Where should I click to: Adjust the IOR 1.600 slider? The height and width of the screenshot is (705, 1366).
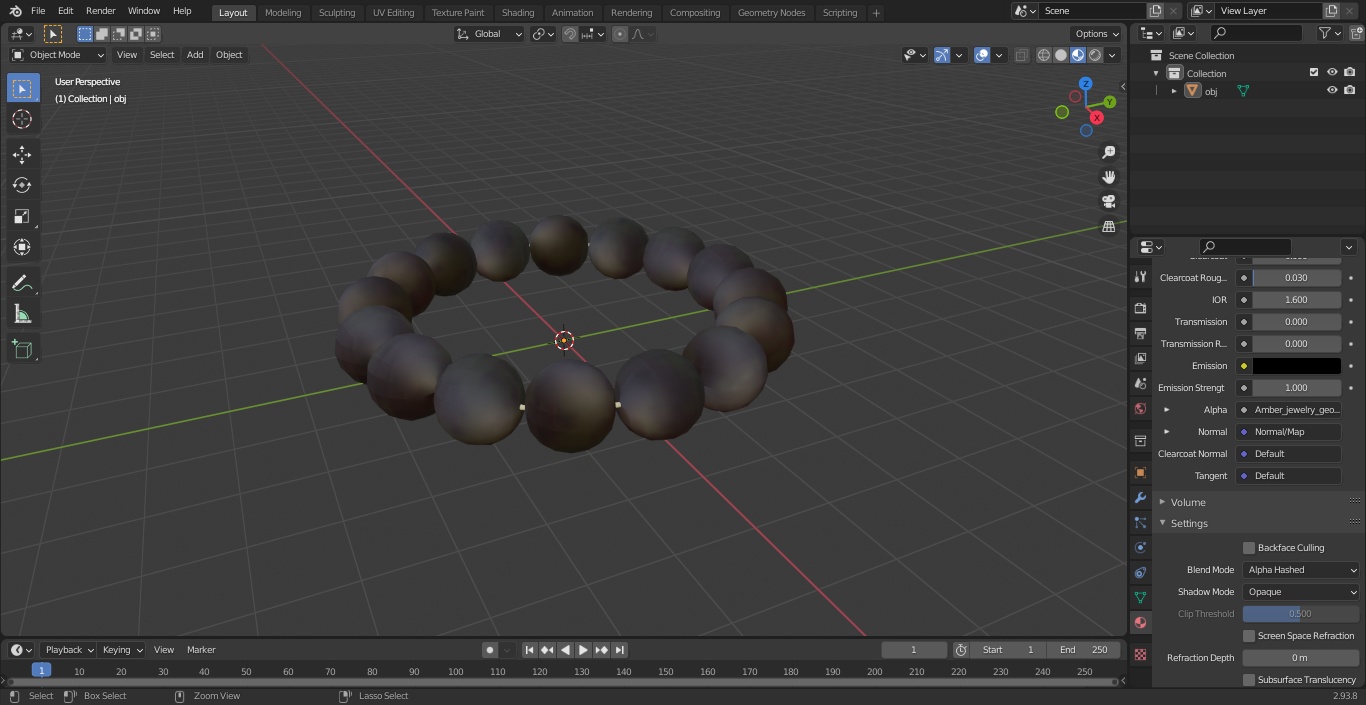point(1296,300)
